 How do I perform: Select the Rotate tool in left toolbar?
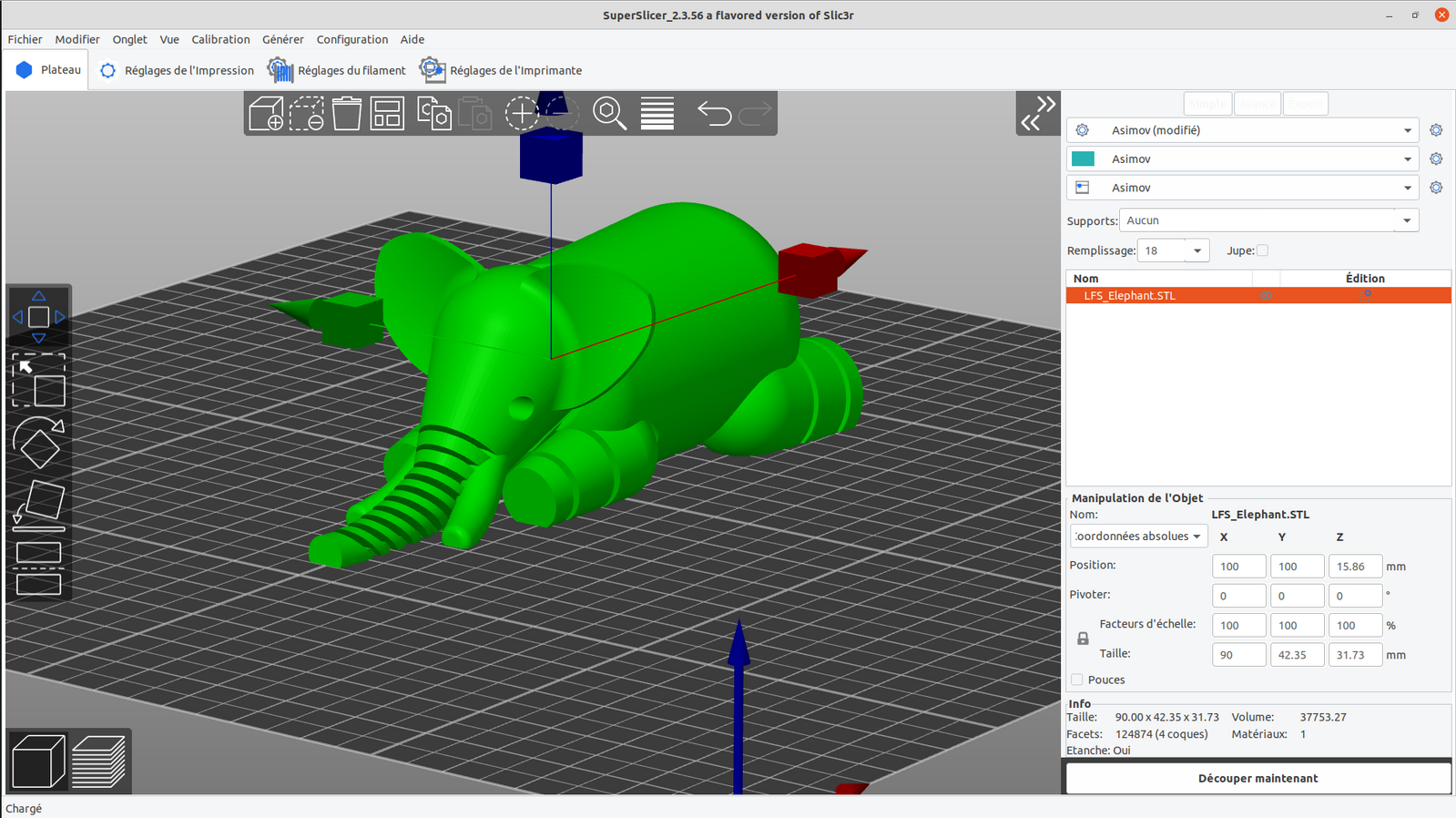coord(38,443)
